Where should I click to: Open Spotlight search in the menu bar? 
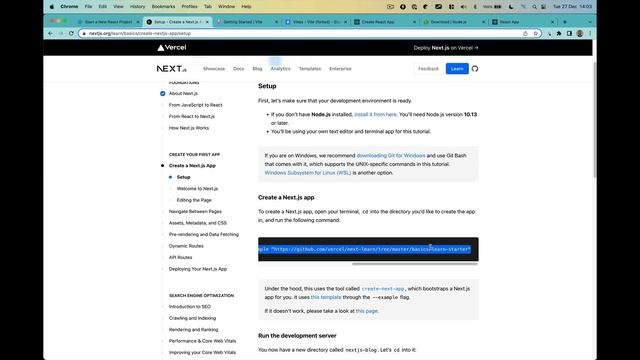pyautogui.click(x=534, y=7)
